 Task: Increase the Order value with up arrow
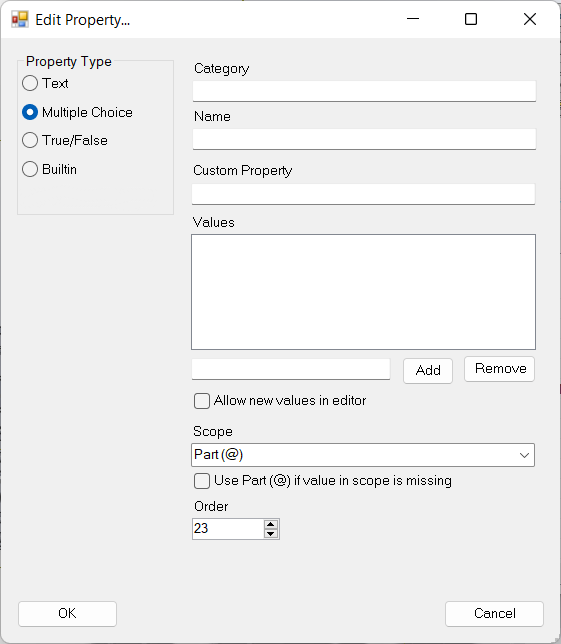271,524
